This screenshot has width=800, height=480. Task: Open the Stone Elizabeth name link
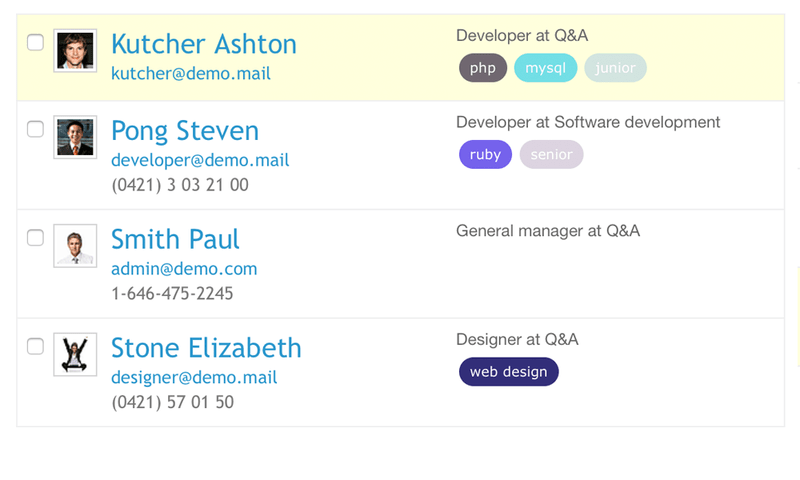(x=206, y=348)
